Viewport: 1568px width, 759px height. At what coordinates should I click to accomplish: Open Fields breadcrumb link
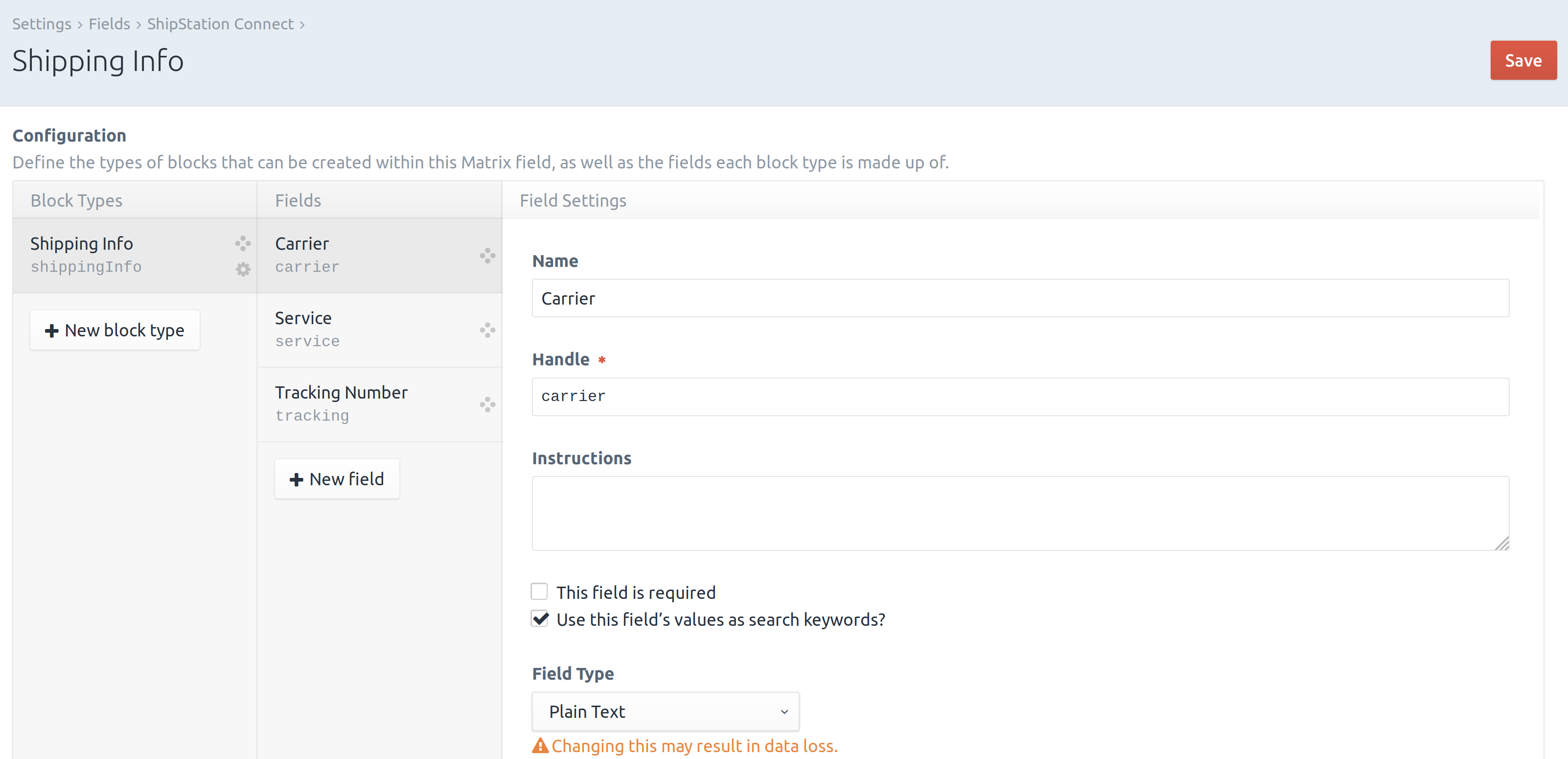click(x=110, y=24)
